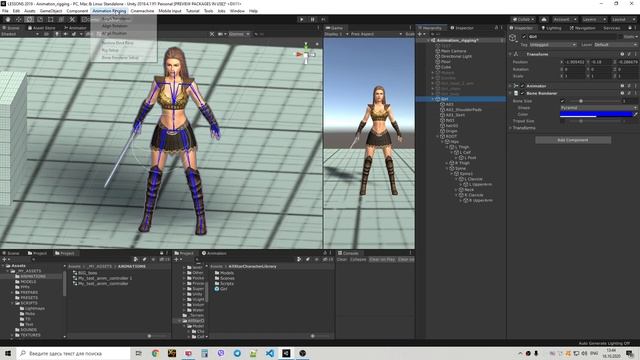Select Directional Light in Hierarchy

pos(456,56)
